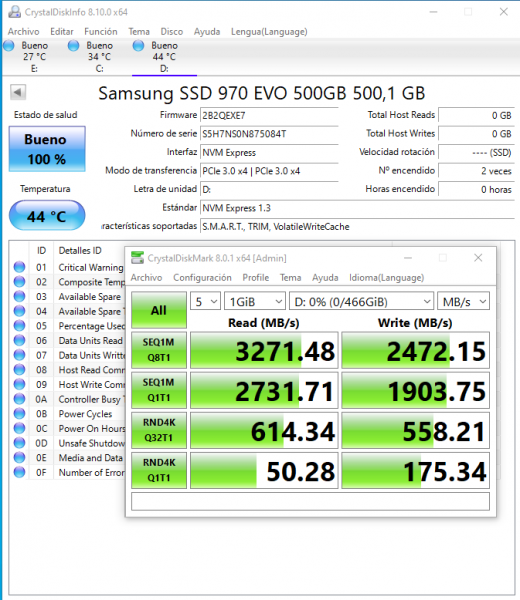Click the Firmware field 2B2QEXE7
This screenshot has width=520, height=600.
269,115
